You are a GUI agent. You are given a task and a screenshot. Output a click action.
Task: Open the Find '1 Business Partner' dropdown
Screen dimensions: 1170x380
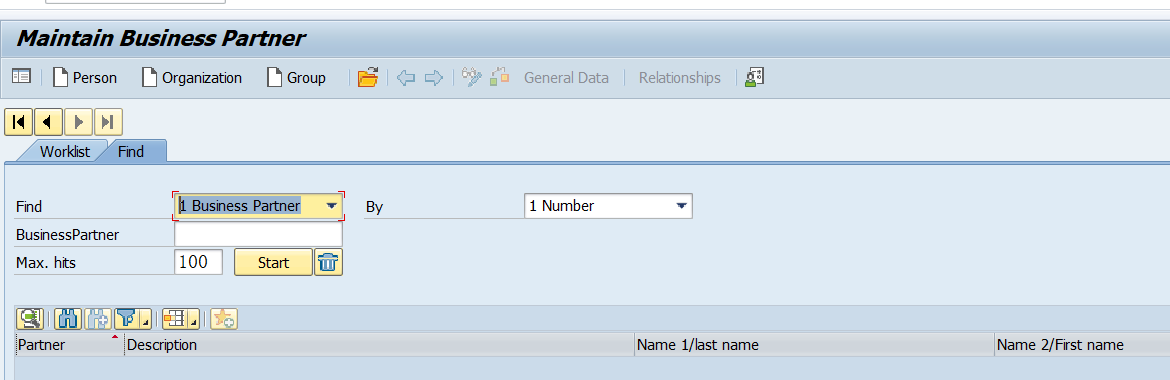332,205
